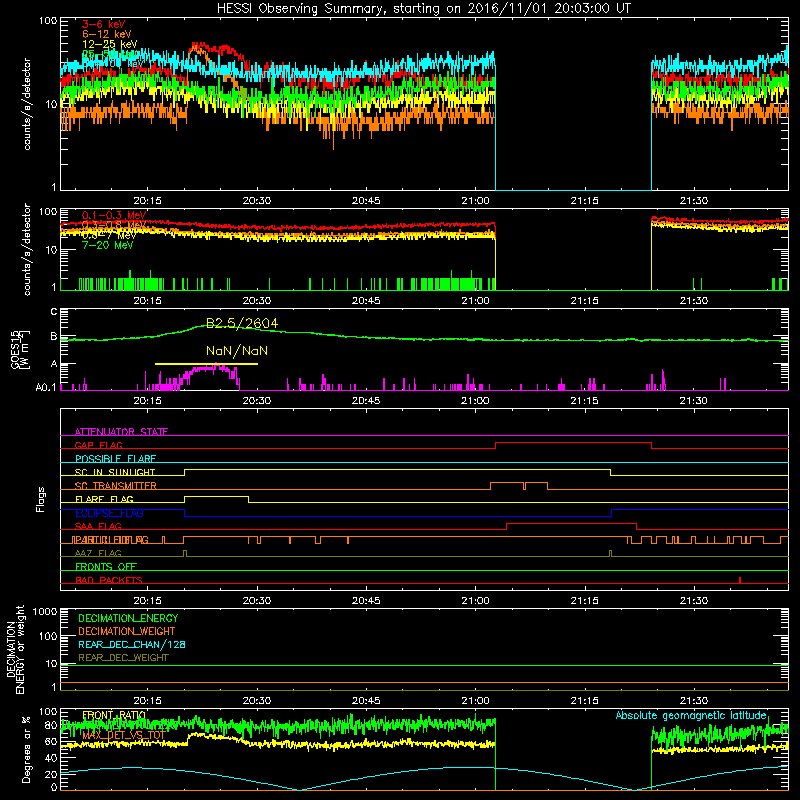
Task: Select the POSSIBLE_FLARE flag label
Action: pyautogui.click(x=115, y=459)
